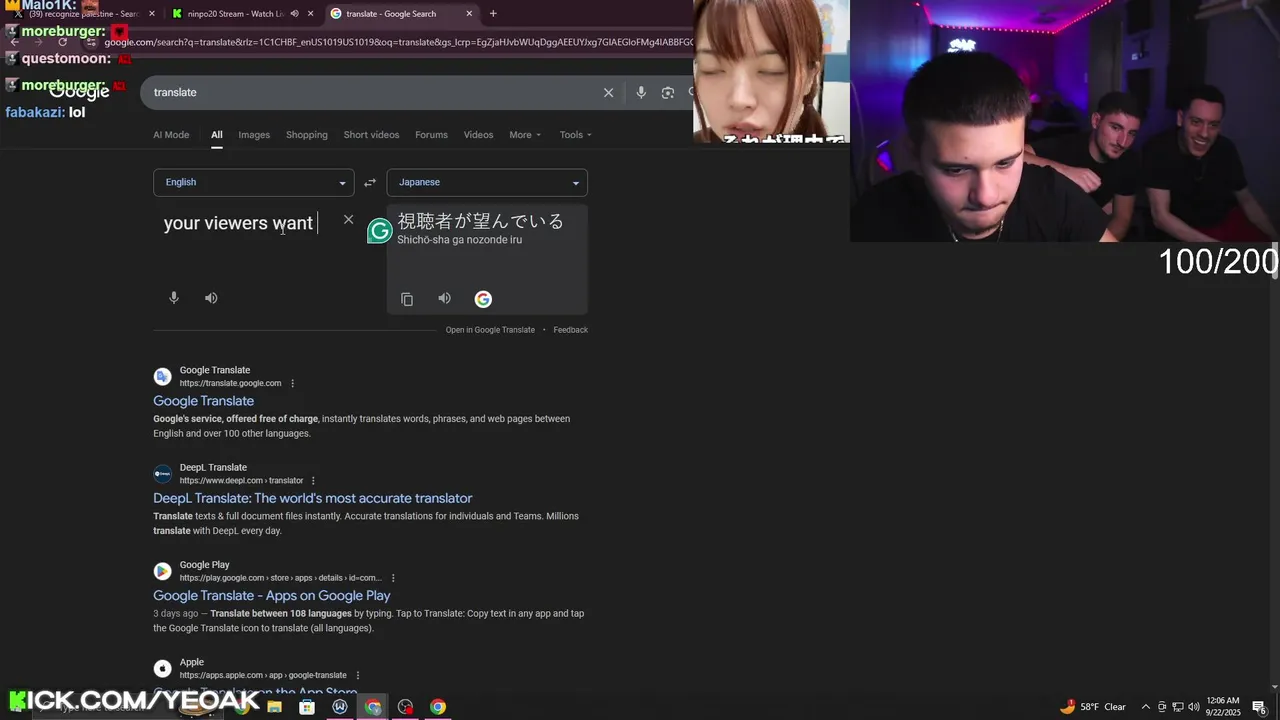Reload the page with refresh button
Viewport: 1280px width, 720px height.
[62, 42]
